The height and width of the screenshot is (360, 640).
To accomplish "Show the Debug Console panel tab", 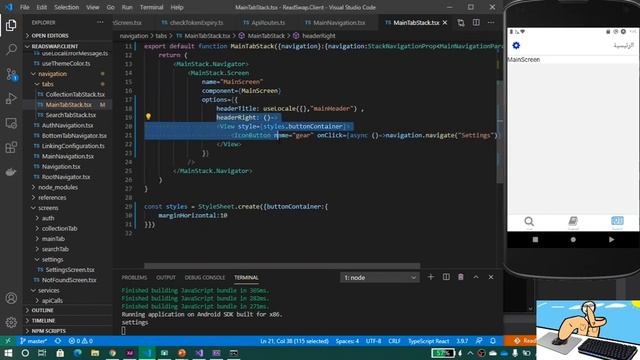I will click(x=204, y=278).
